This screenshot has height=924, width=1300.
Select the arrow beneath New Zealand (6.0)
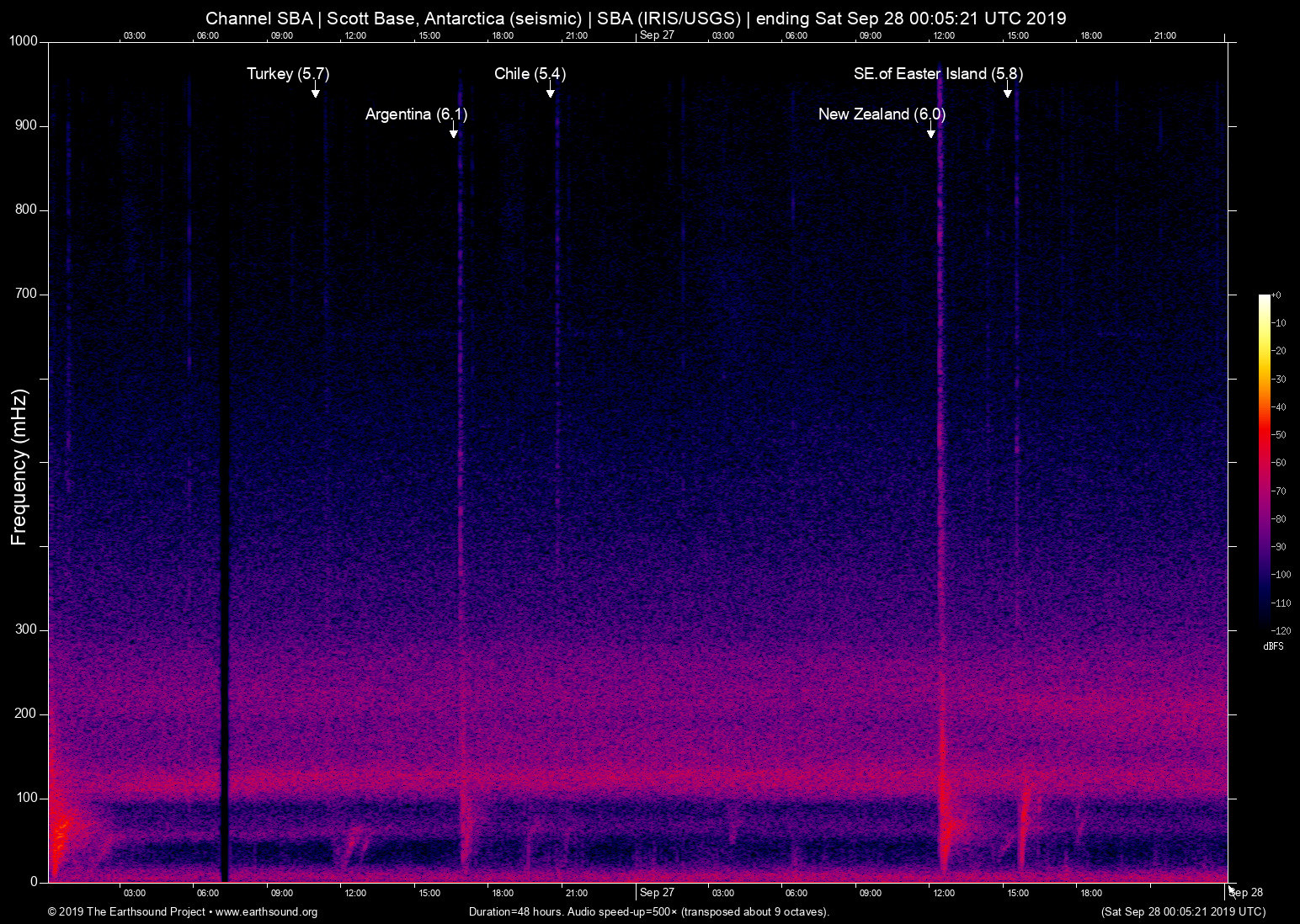pyautogui.click(x=930, y=131)
